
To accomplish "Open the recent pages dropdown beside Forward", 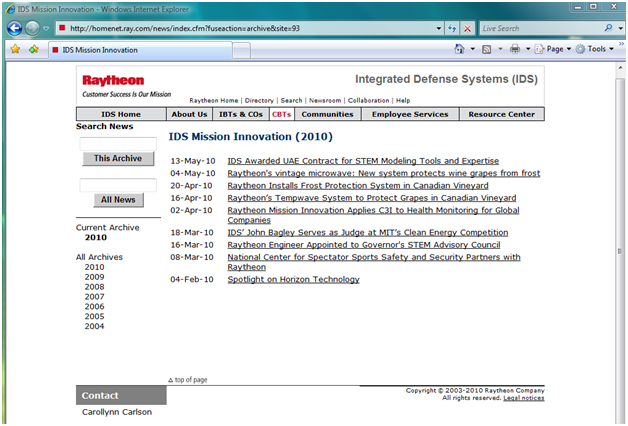I will 46,28.
